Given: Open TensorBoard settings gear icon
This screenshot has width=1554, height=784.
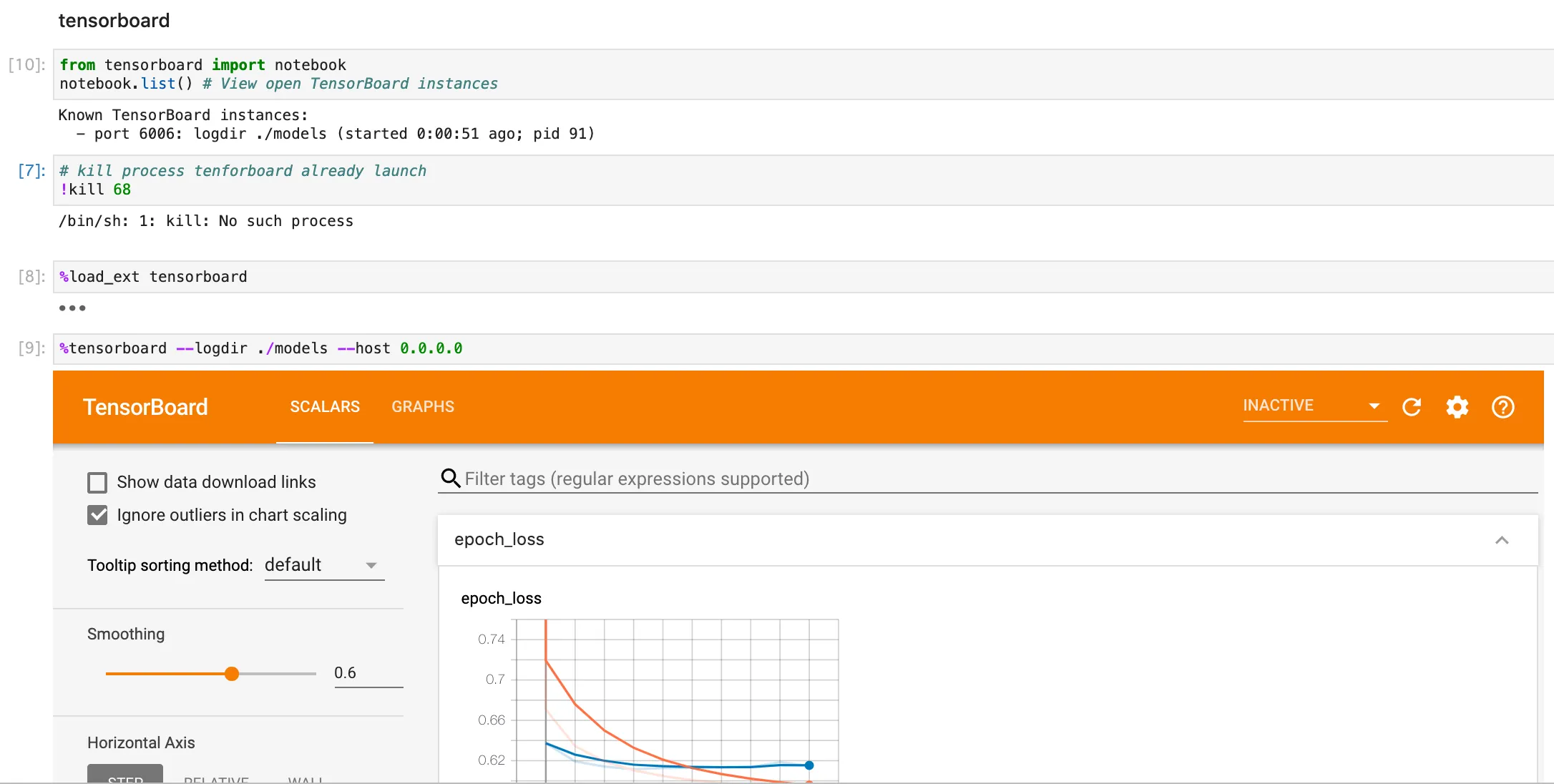Looking at the screenshot, I should [1457, 407].
